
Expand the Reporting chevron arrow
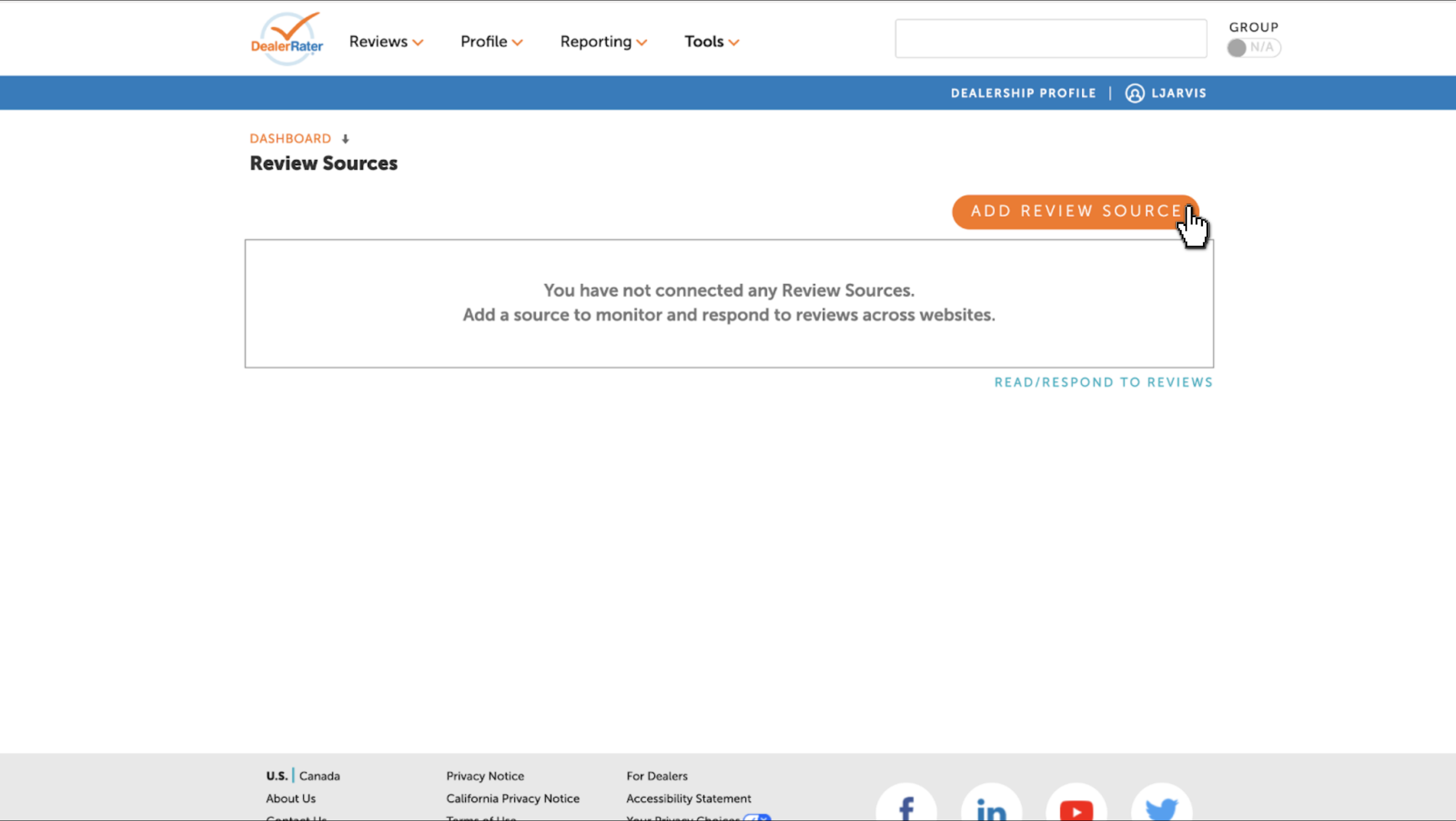pos(642,43)
